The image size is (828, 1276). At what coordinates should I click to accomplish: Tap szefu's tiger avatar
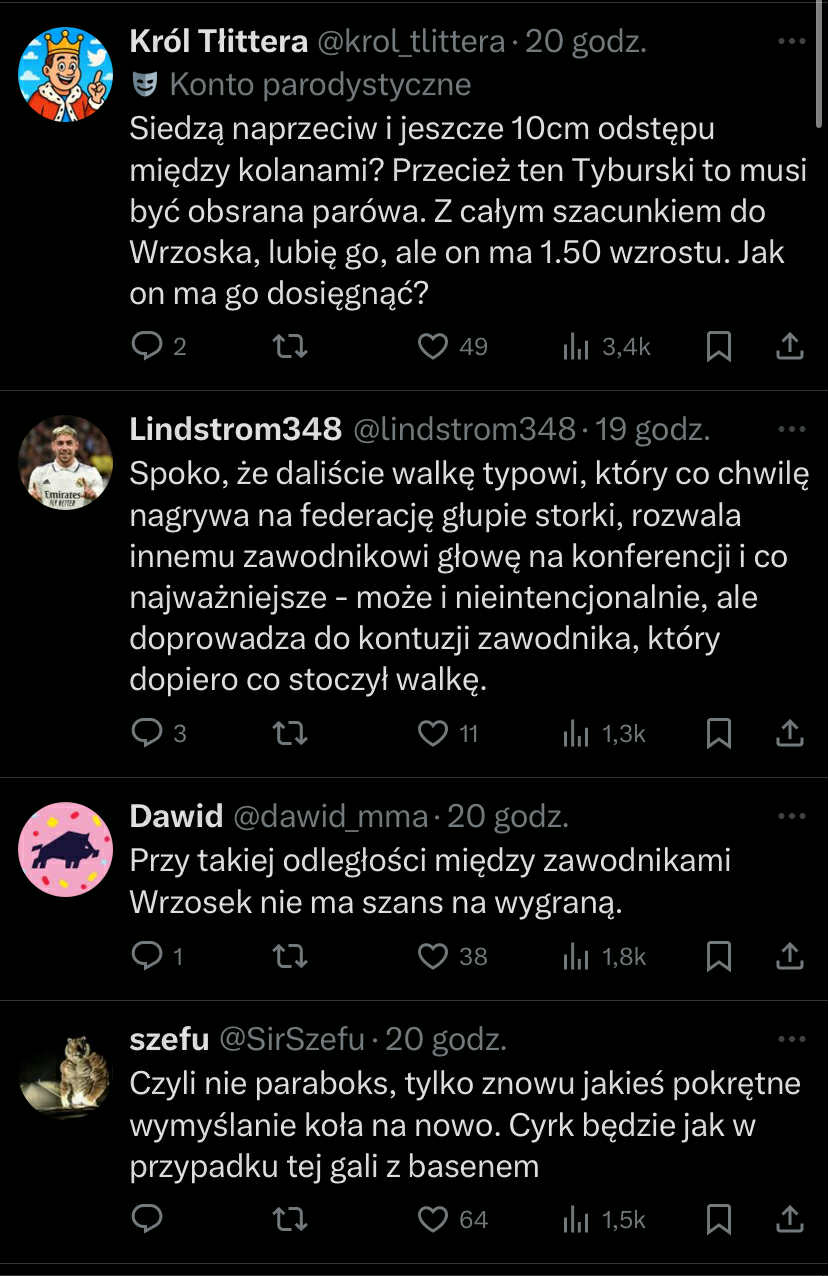(66, 1073)
